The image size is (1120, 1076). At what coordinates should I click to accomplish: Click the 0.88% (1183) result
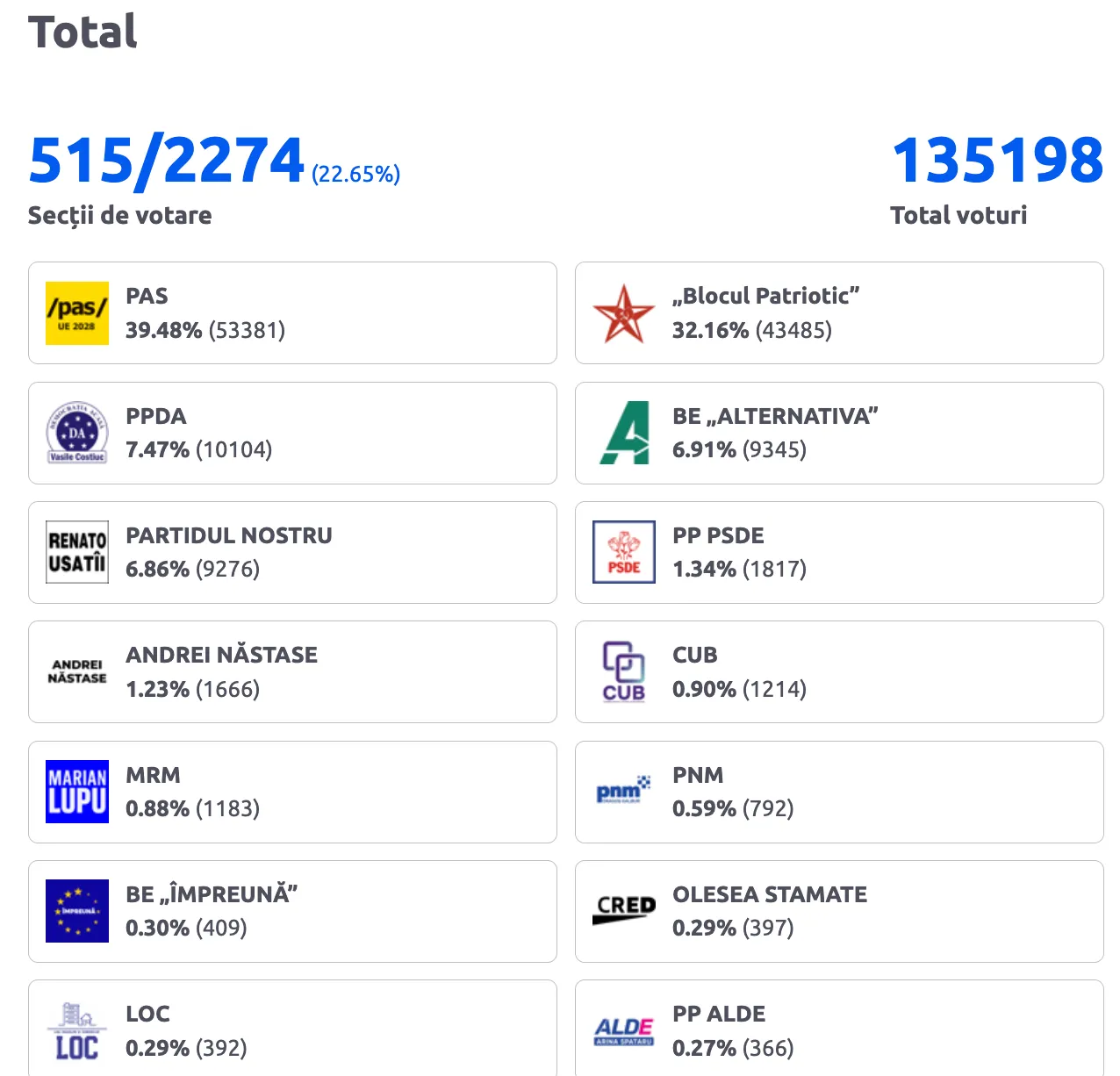[193, 808]
